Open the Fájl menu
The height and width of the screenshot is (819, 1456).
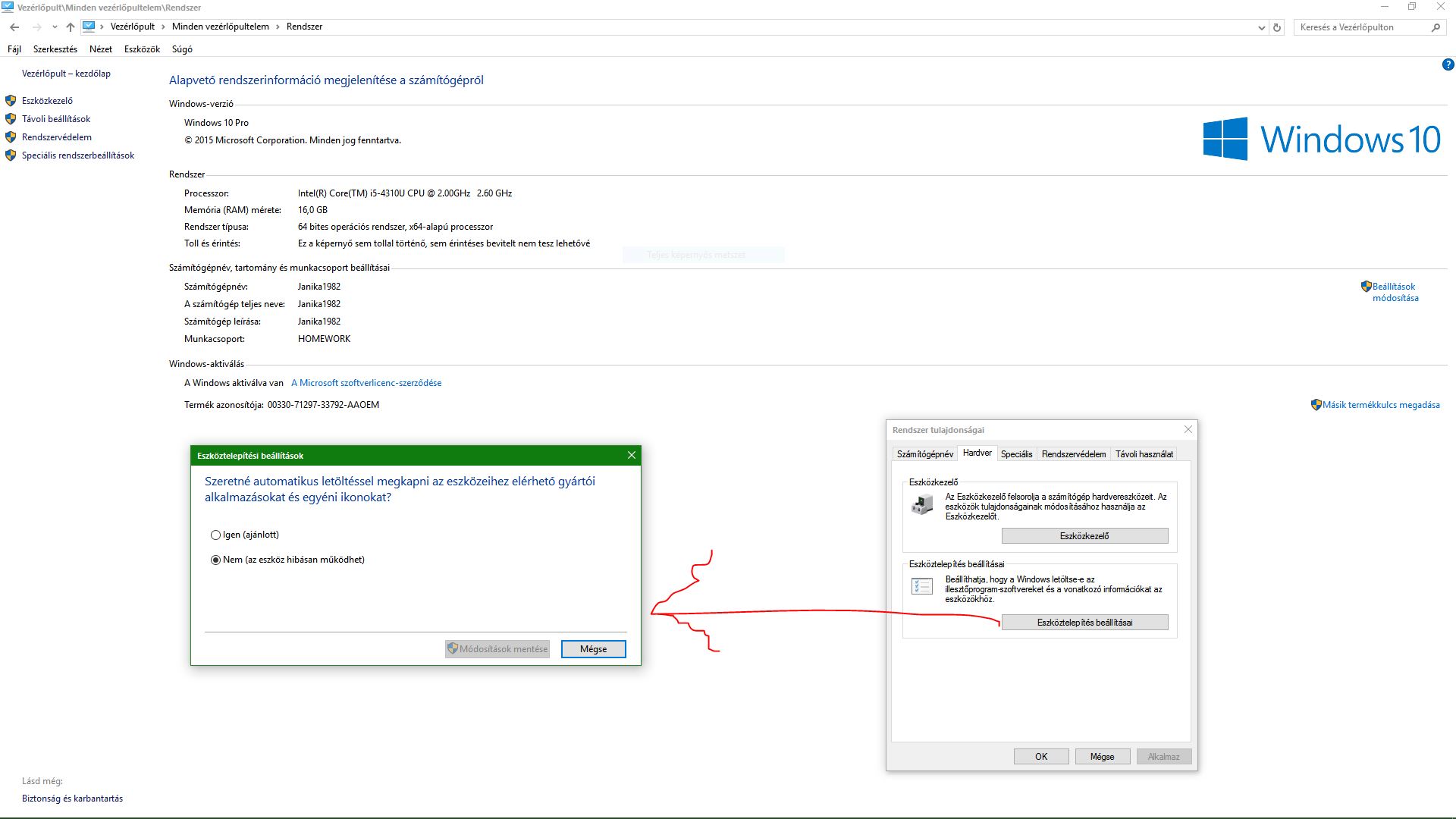(14, 49)
